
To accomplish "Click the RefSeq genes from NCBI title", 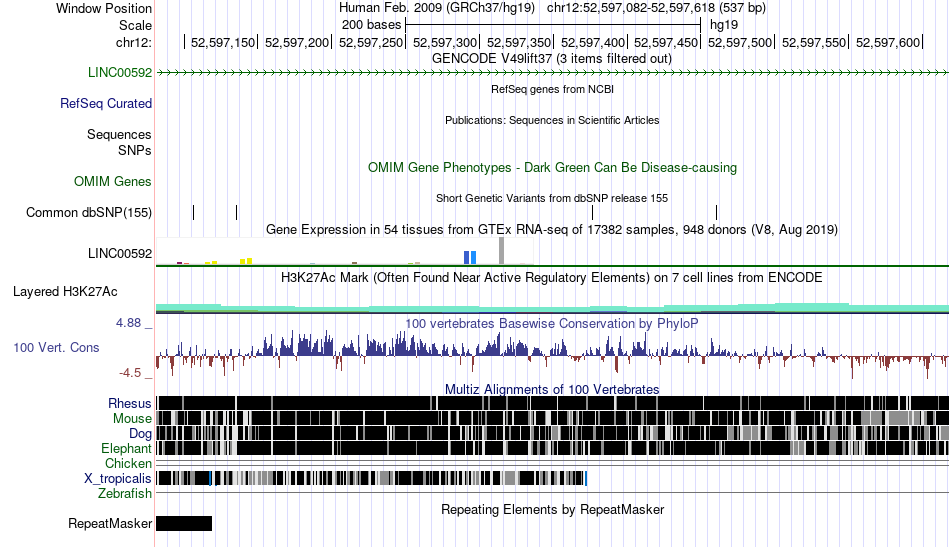I will (x=552, y=90).
